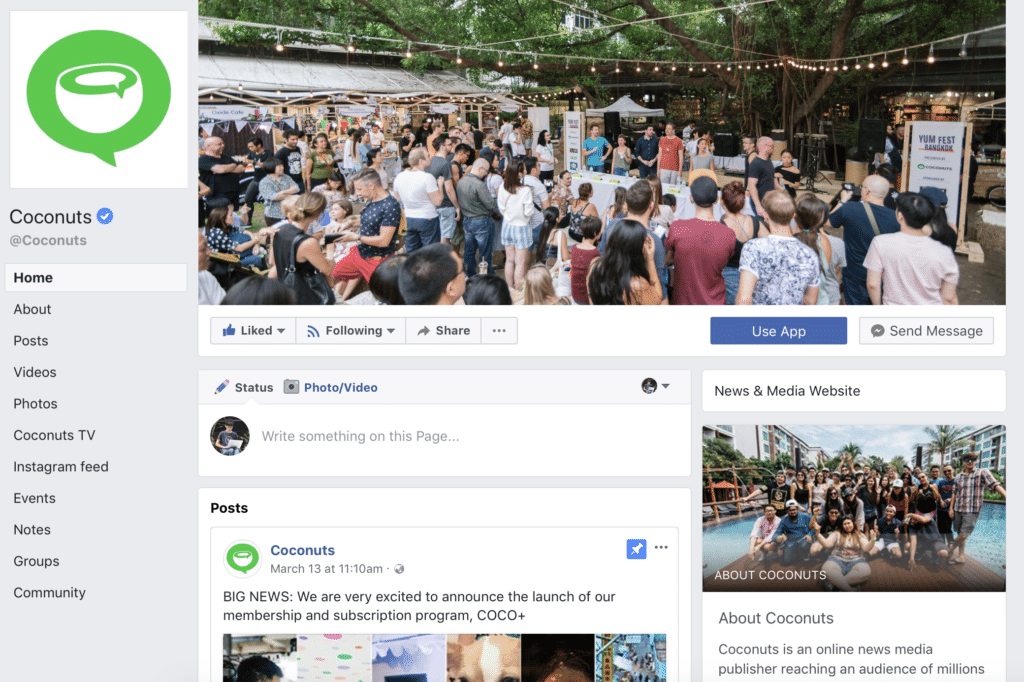Toggle the Liked button
The height and width of the screenshot is (682, 1024).
pos(253,331)
